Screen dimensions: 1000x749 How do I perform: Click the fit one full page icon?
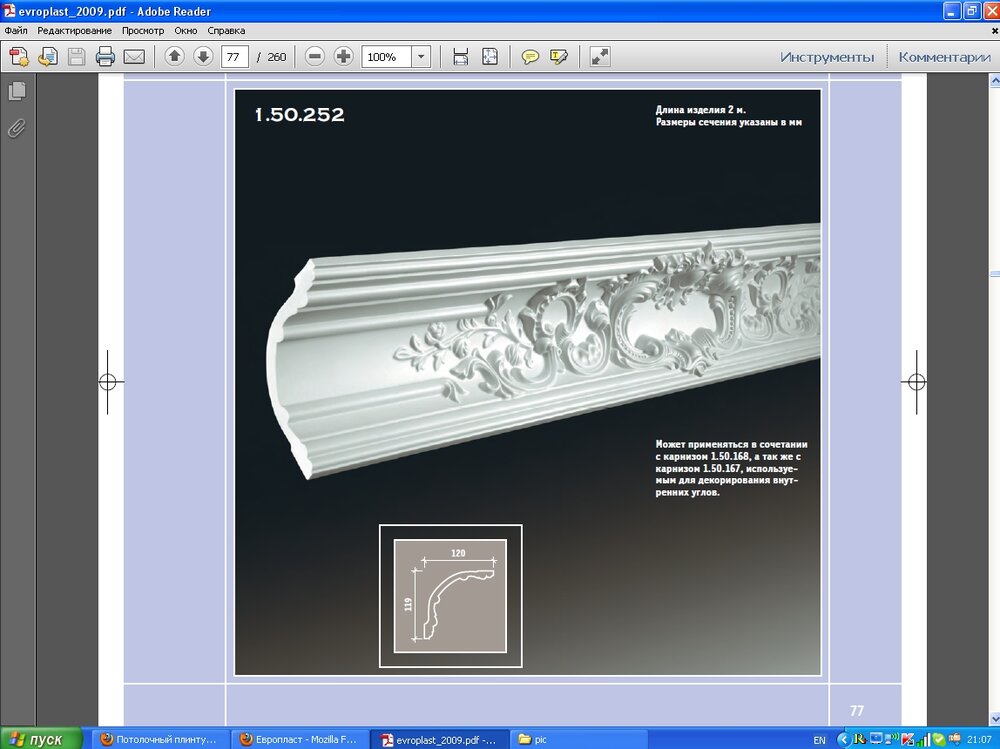[490, 57]
